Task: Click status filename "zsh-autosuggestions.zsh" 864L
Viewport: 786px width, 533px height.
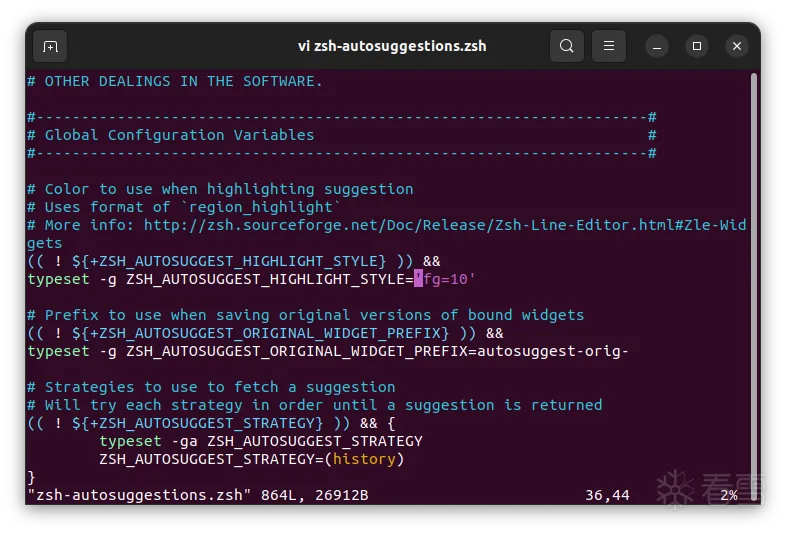Action: tap(198, 496)
